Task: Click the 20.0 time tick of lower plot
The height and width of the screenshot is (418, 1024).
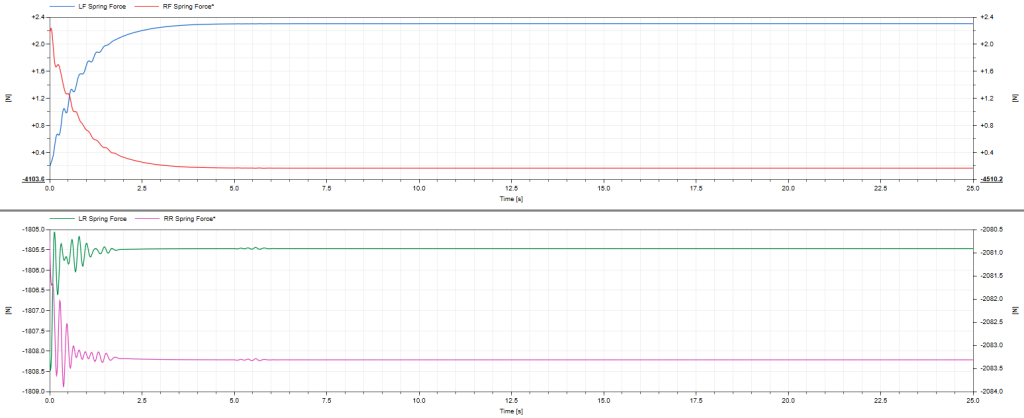Action: pyautogui.click(x=788, y=402)
